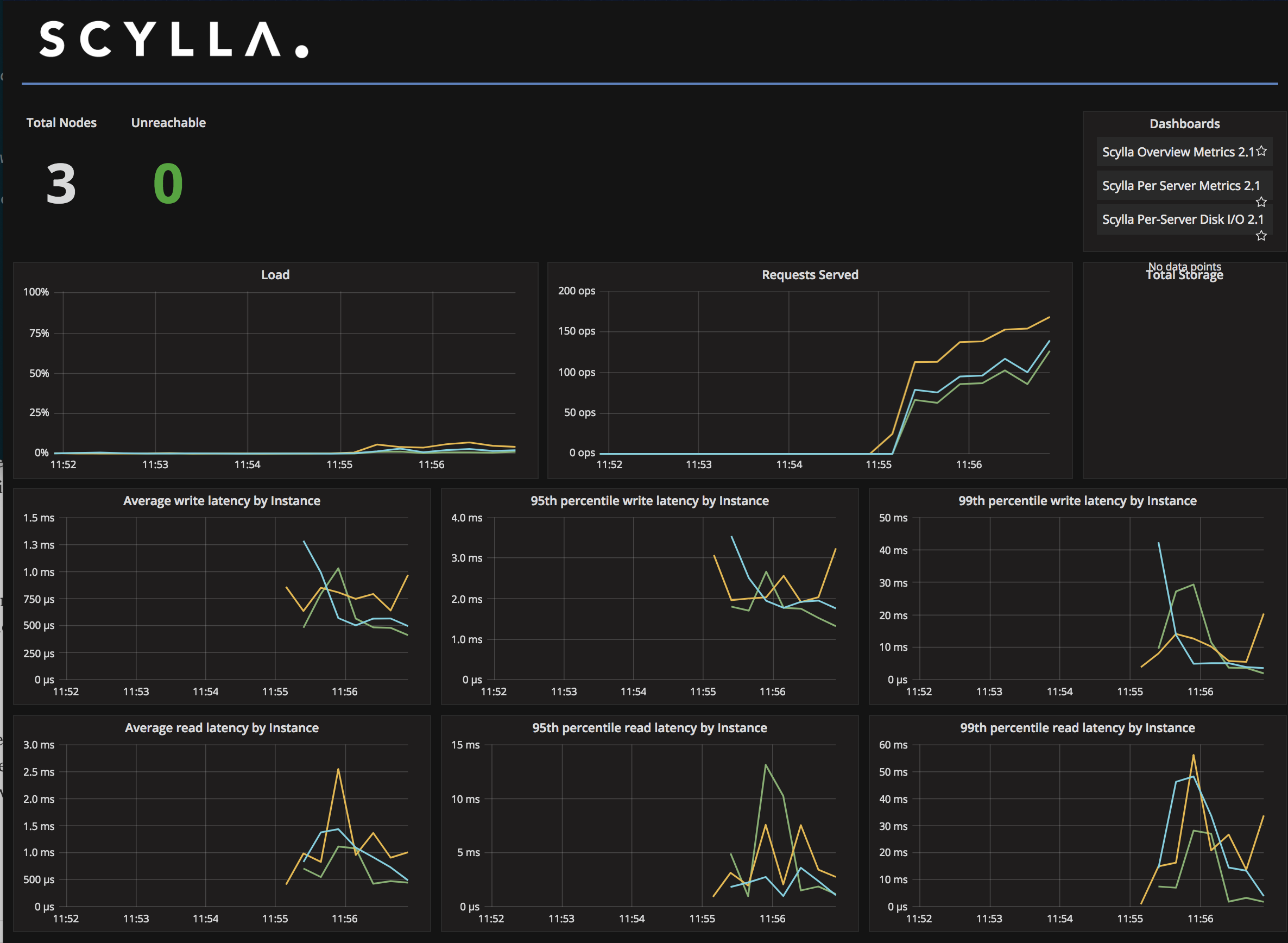This screenshot has width=1288, height=943.
Task: Open 99th percentile read latency panel menu
Action: (1077, 728)
